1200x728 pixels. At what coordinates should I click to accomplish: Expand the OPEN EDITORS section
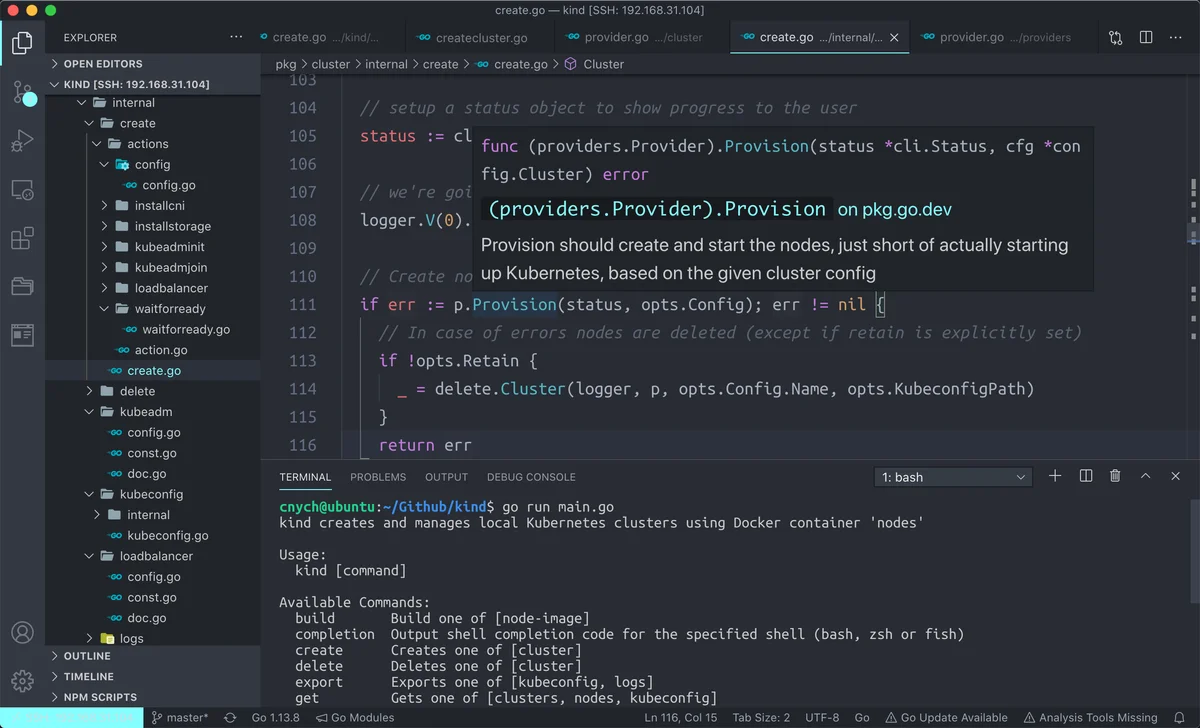152,63
